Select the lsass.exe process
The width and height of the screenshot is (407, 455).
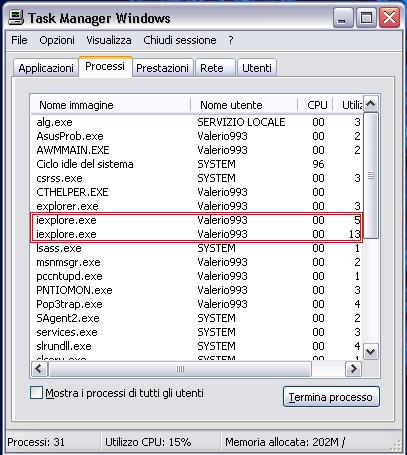coord(197,248)
